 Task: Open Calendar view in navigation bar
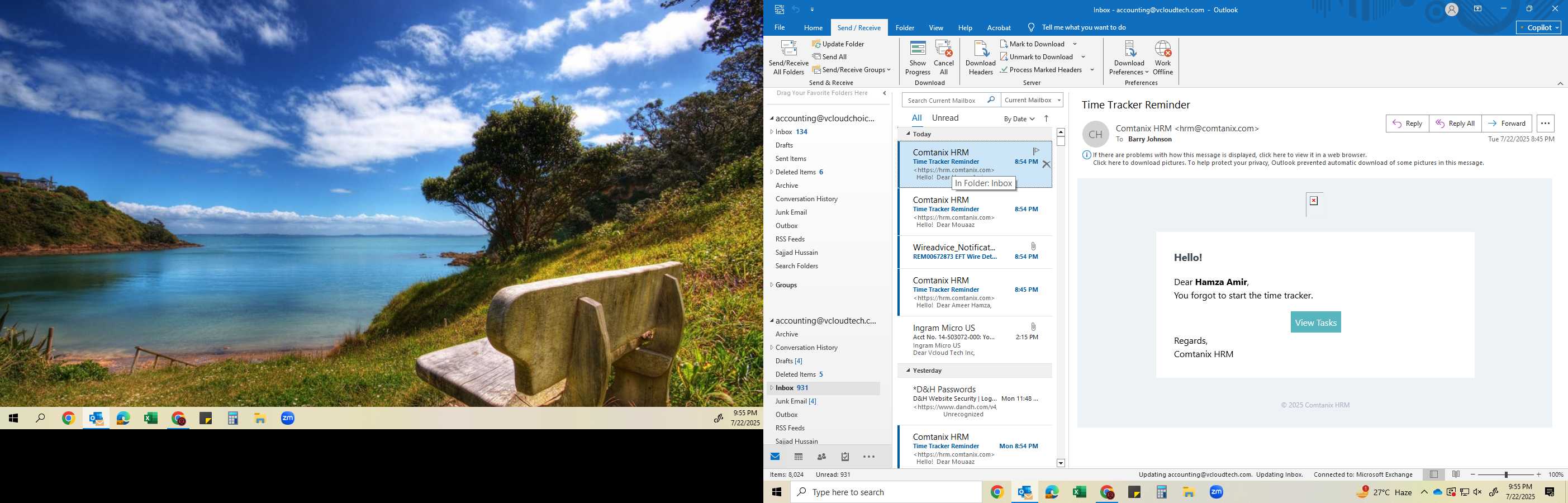(799, 456)
